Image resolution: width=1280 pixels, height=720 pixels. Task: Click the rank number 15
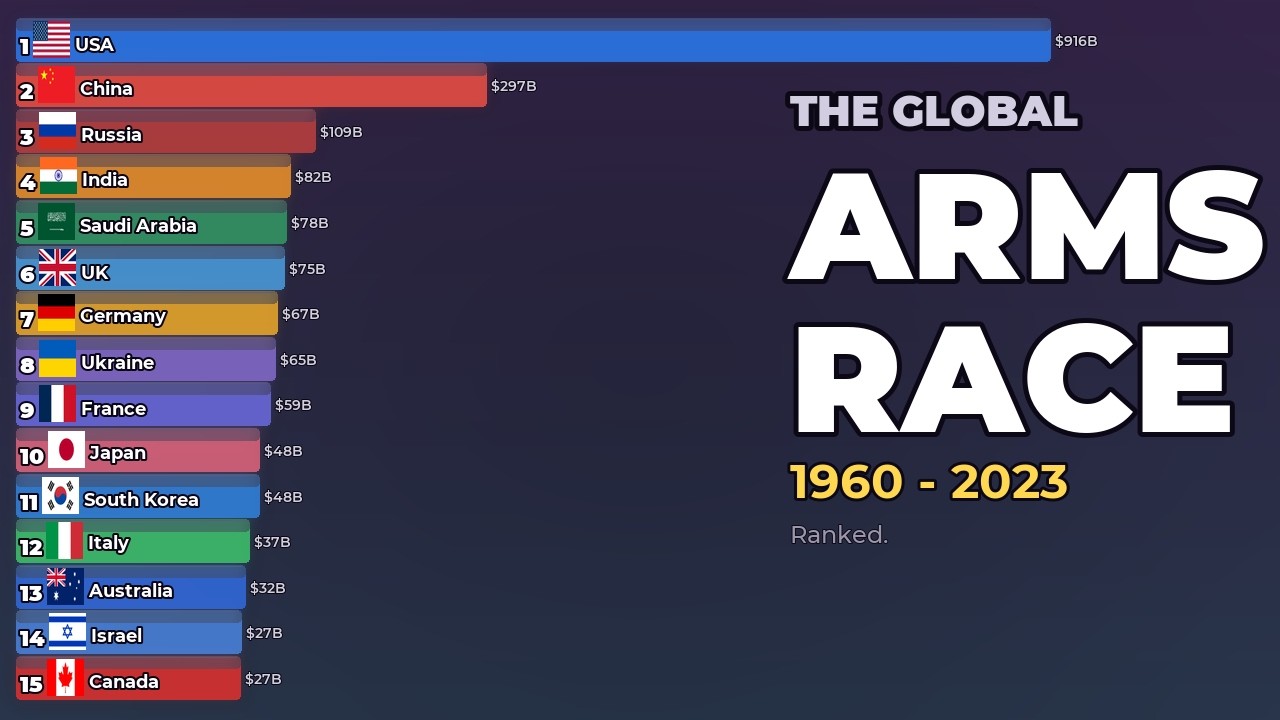coord(31,685)
